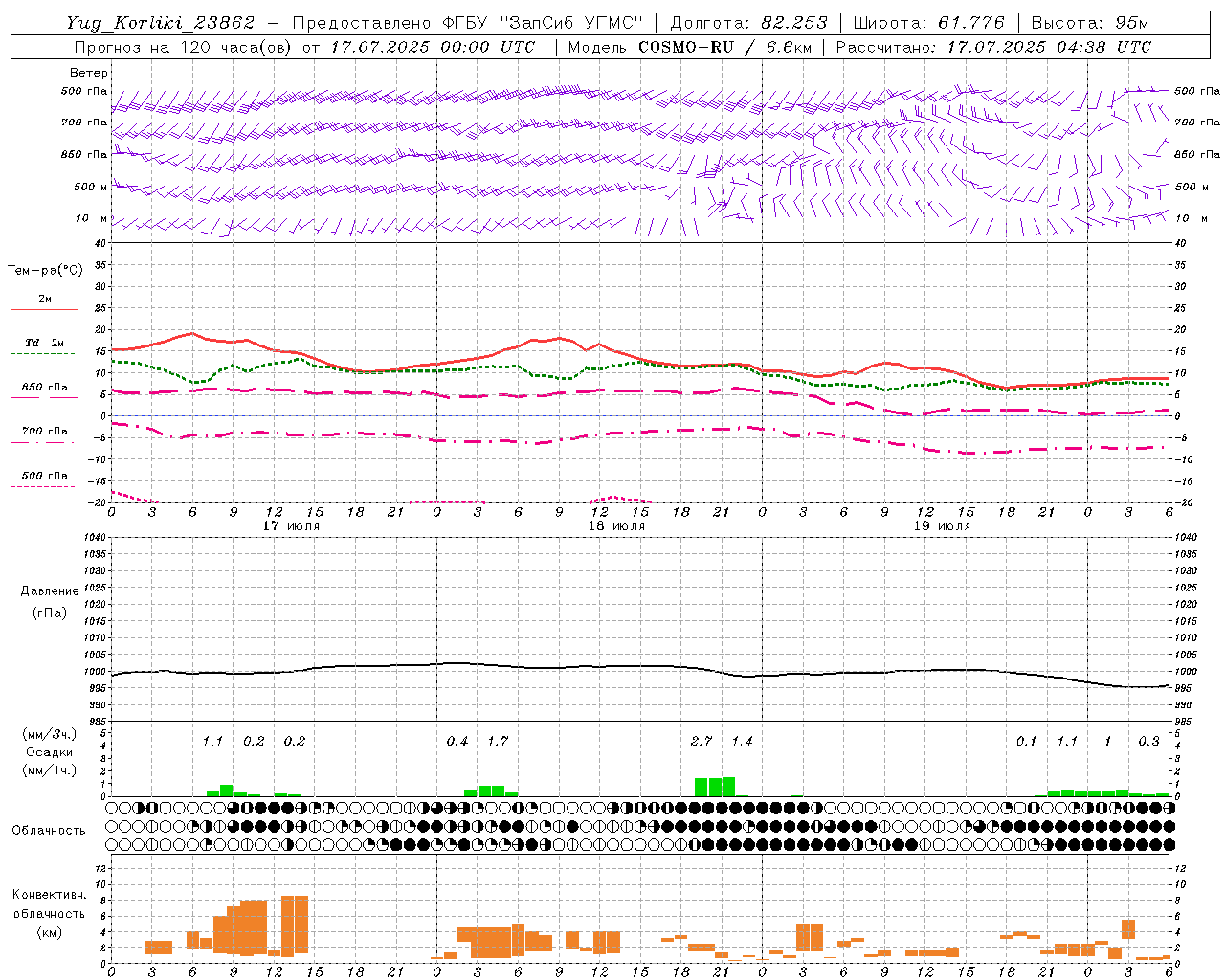Screen dimensions: 1225x980
Task: Click the 1.4 precipitation amount
Action: (x=742, y=741)
